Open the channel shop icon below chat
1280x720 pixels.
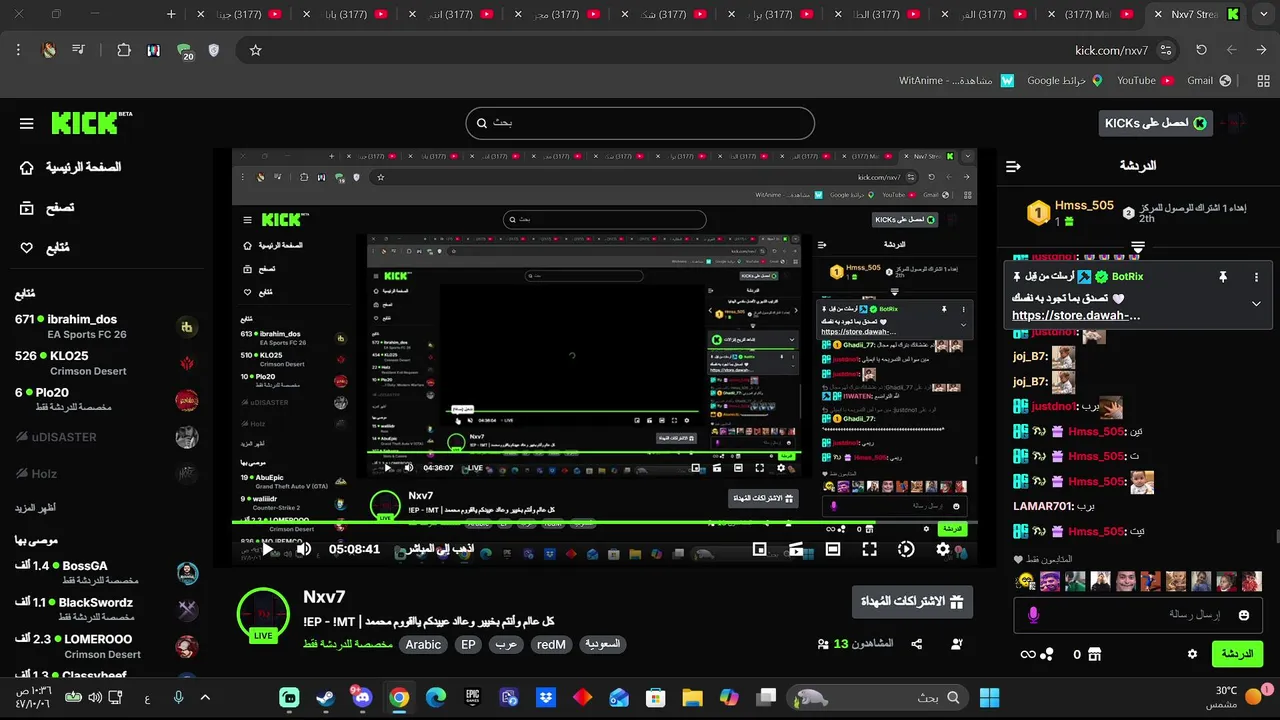(x=1095, y=654)
